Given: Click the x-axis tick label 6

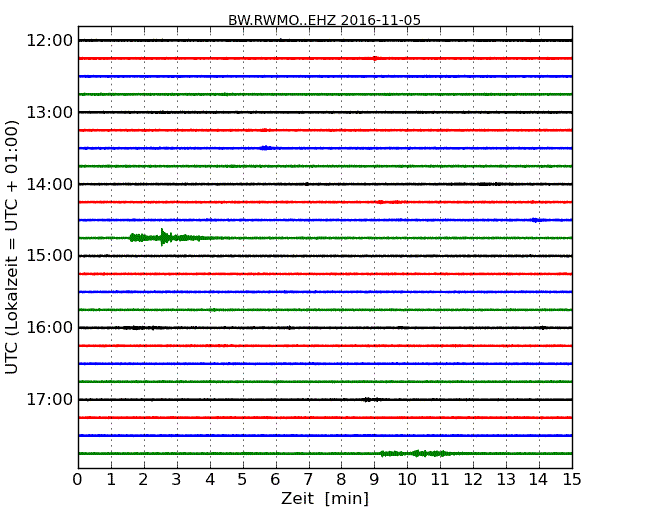Looking at the screenshot, I should click(x=275, y=480).
